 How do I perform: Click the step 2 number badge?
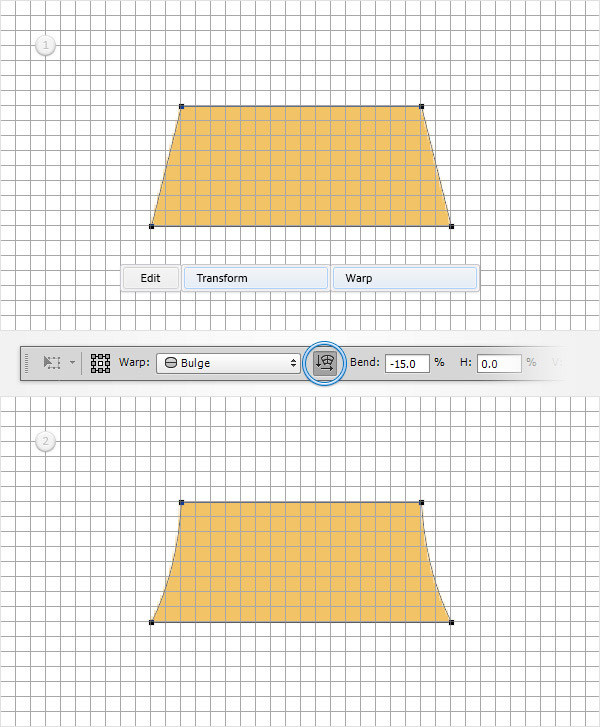point(45,441)
